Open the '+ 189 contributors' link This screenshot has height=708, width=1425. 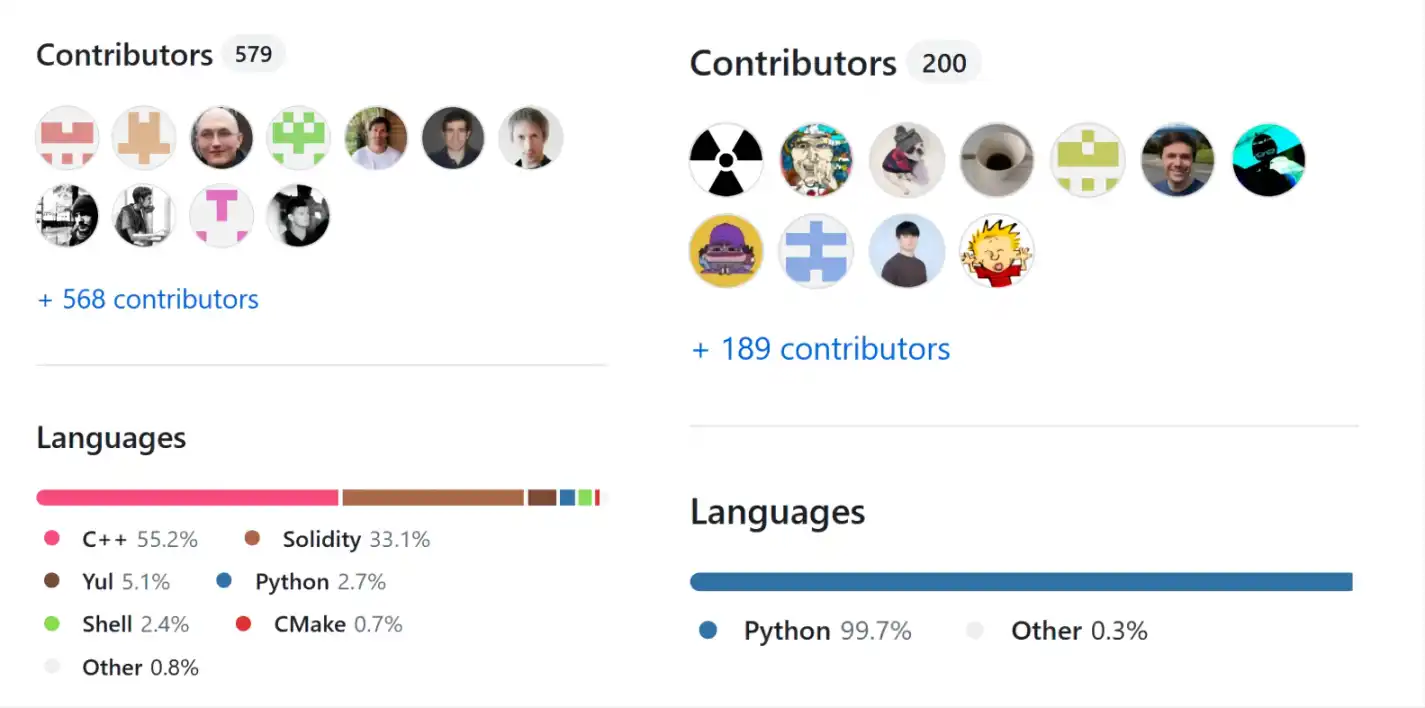tap(821, 349)
